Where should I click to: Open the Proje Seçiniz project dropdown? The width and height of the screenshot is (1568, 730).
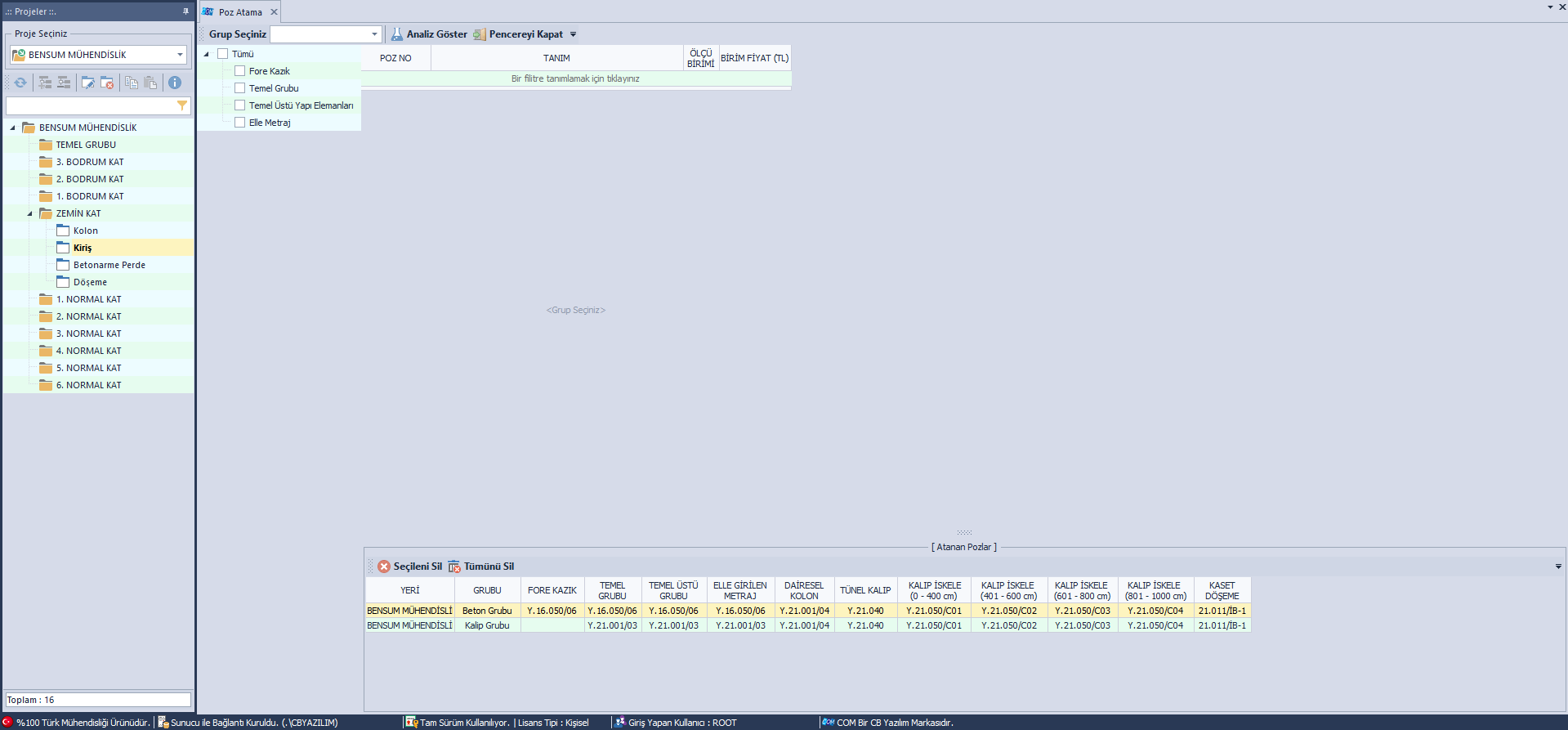[180, 55]
